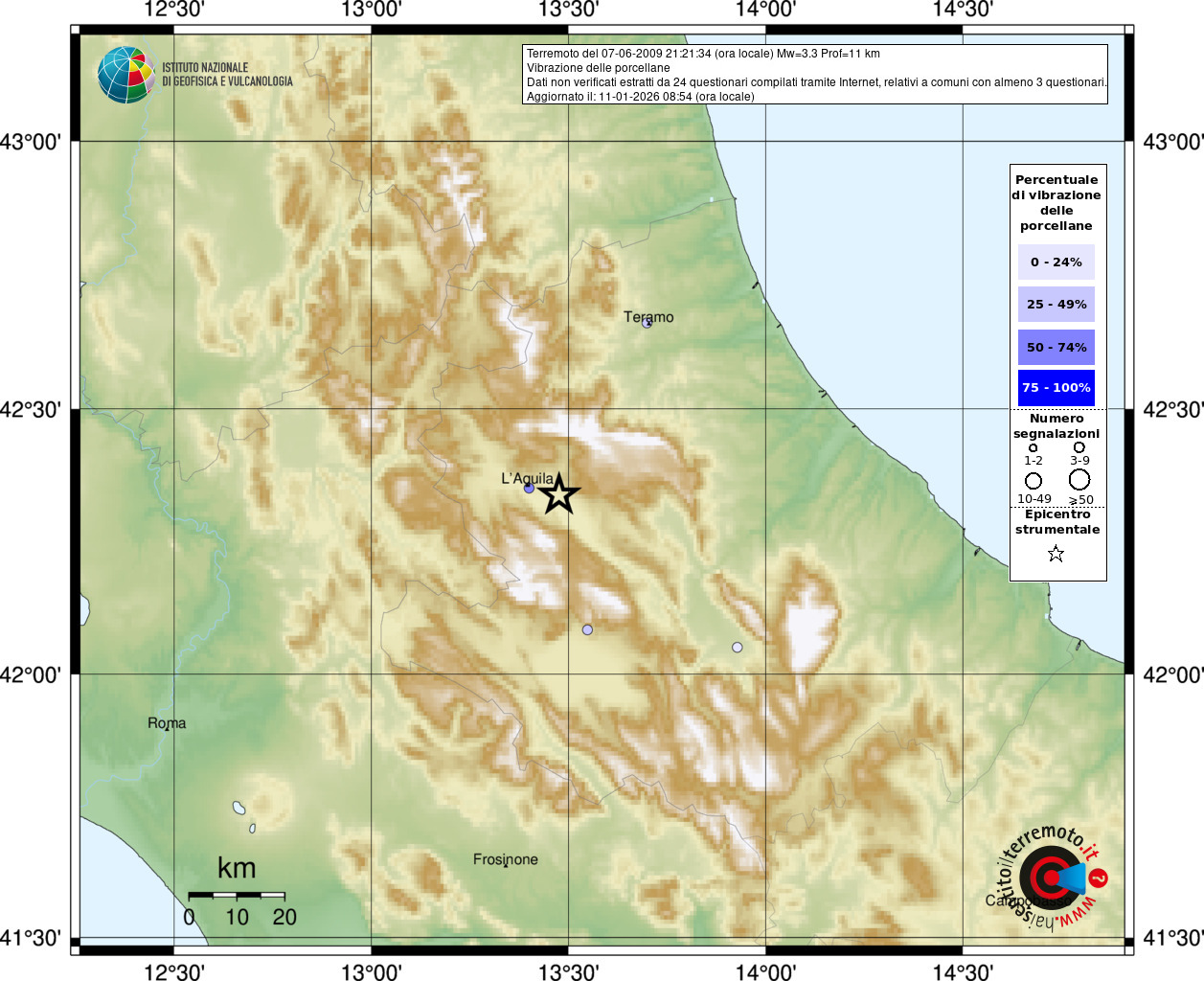Click the 14°30' label on the top axis
Viewport: 1204px width, 981px height.
point(963,10)
